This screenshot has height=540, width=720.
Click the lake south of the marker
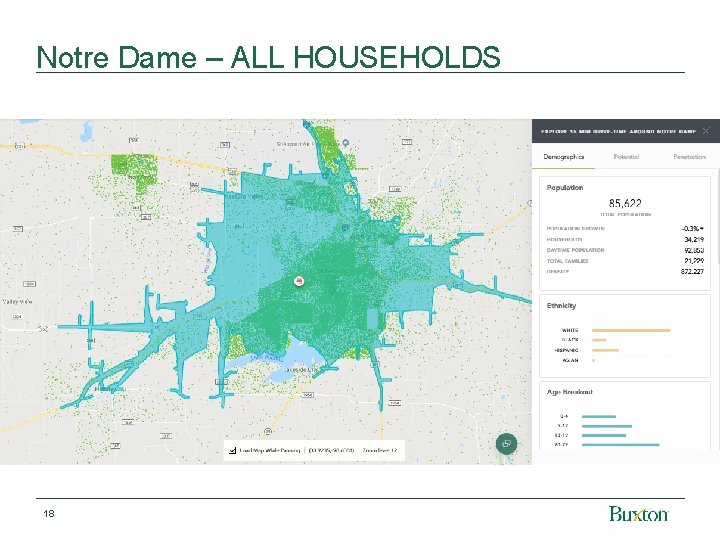pyautogui.click(x=285, y=360)
